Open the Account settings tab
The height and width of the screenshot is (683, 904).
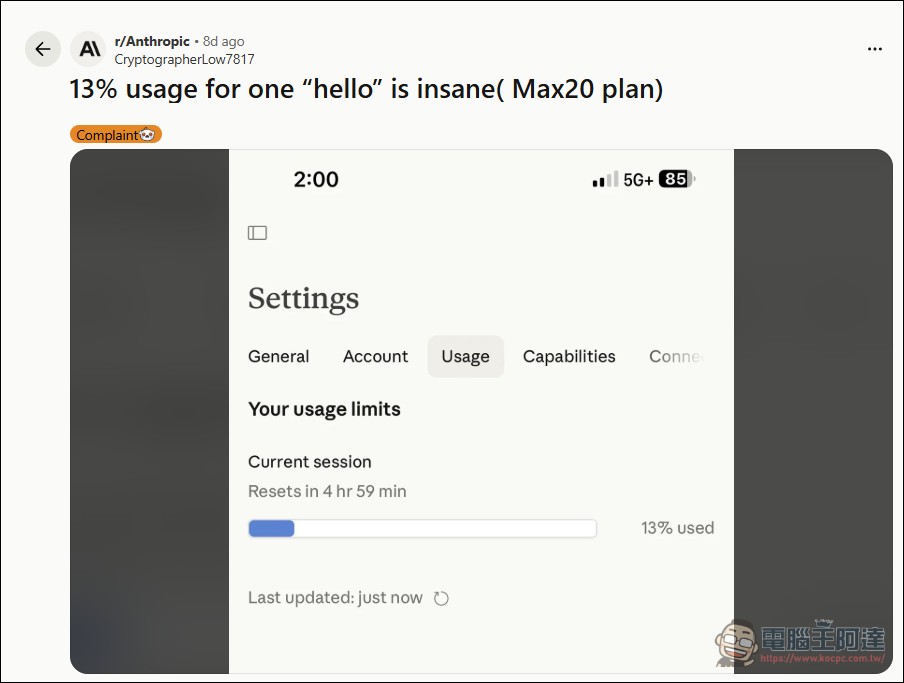tap(375, 356)
